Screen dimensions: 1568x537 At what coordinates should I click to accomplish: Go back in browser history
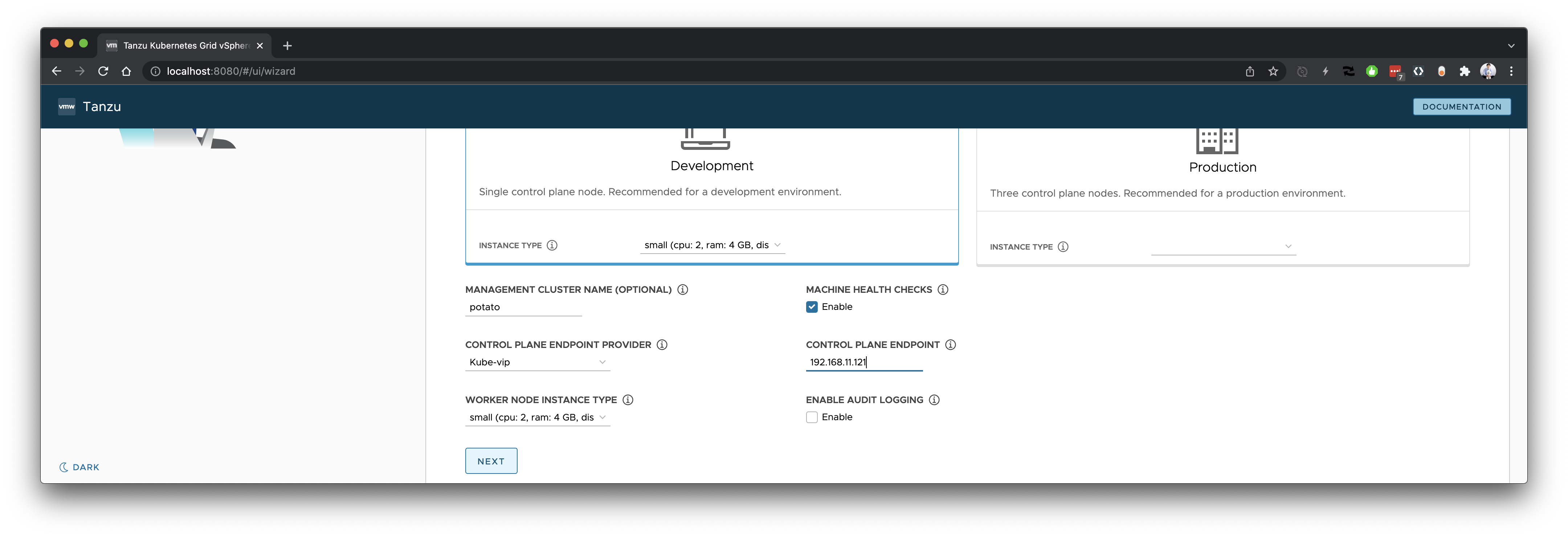click(57, 71)
